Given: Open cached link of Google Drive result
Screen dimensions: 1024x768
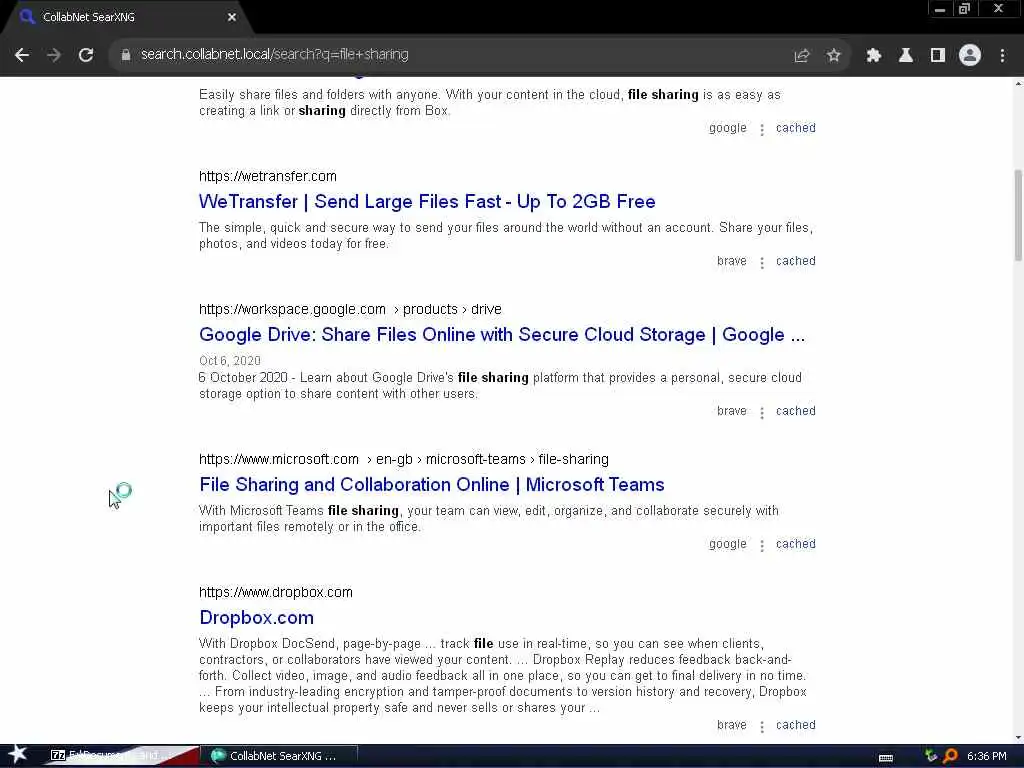Looking at the screenshot, I should 795,411.
